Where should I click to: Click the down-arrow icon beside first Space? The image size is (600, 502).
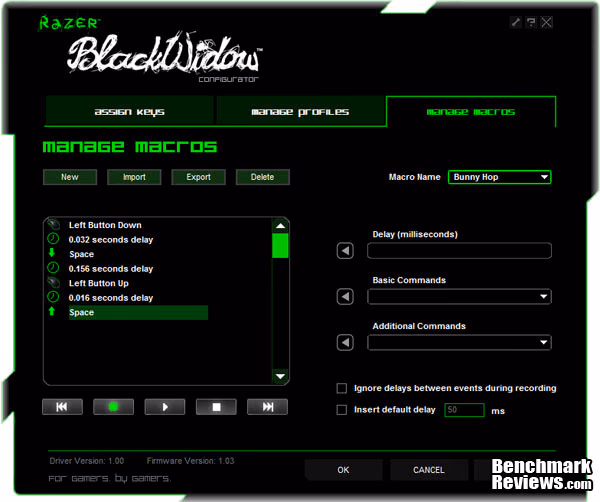52,253
